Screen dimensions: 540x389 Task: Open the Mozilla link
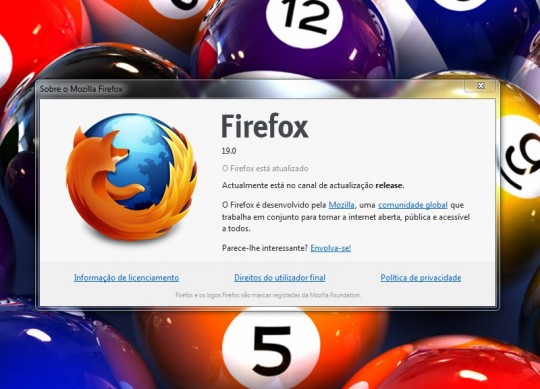pyautogui.click(x=341, y=205)
